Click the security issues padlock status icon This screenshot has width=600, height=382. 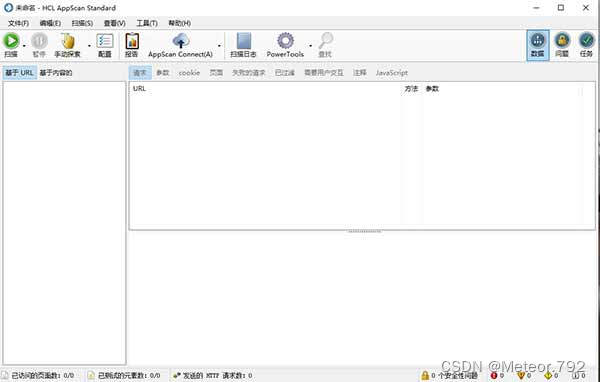click(425, 375)
